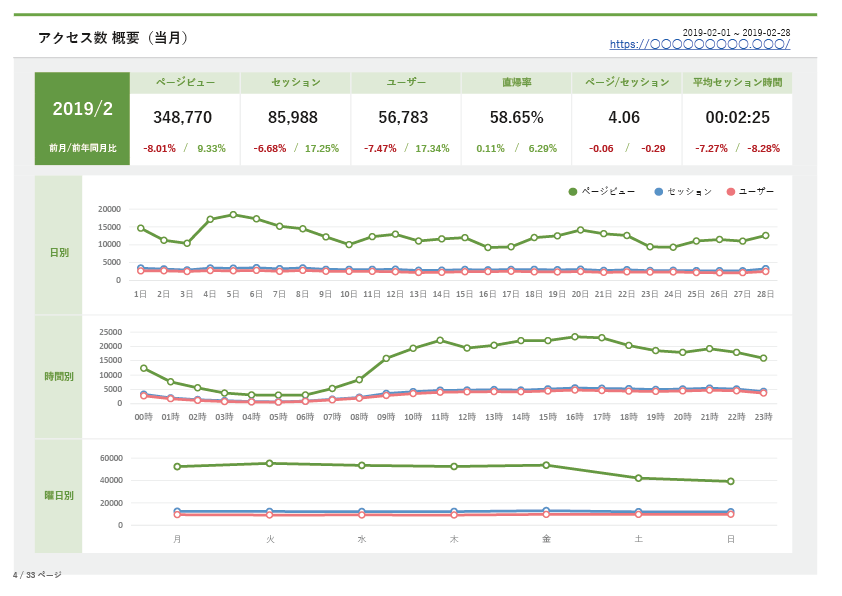
Task: Click the ユーザー total 56,783
Action: pyautogui.click(x=403, y=117)
